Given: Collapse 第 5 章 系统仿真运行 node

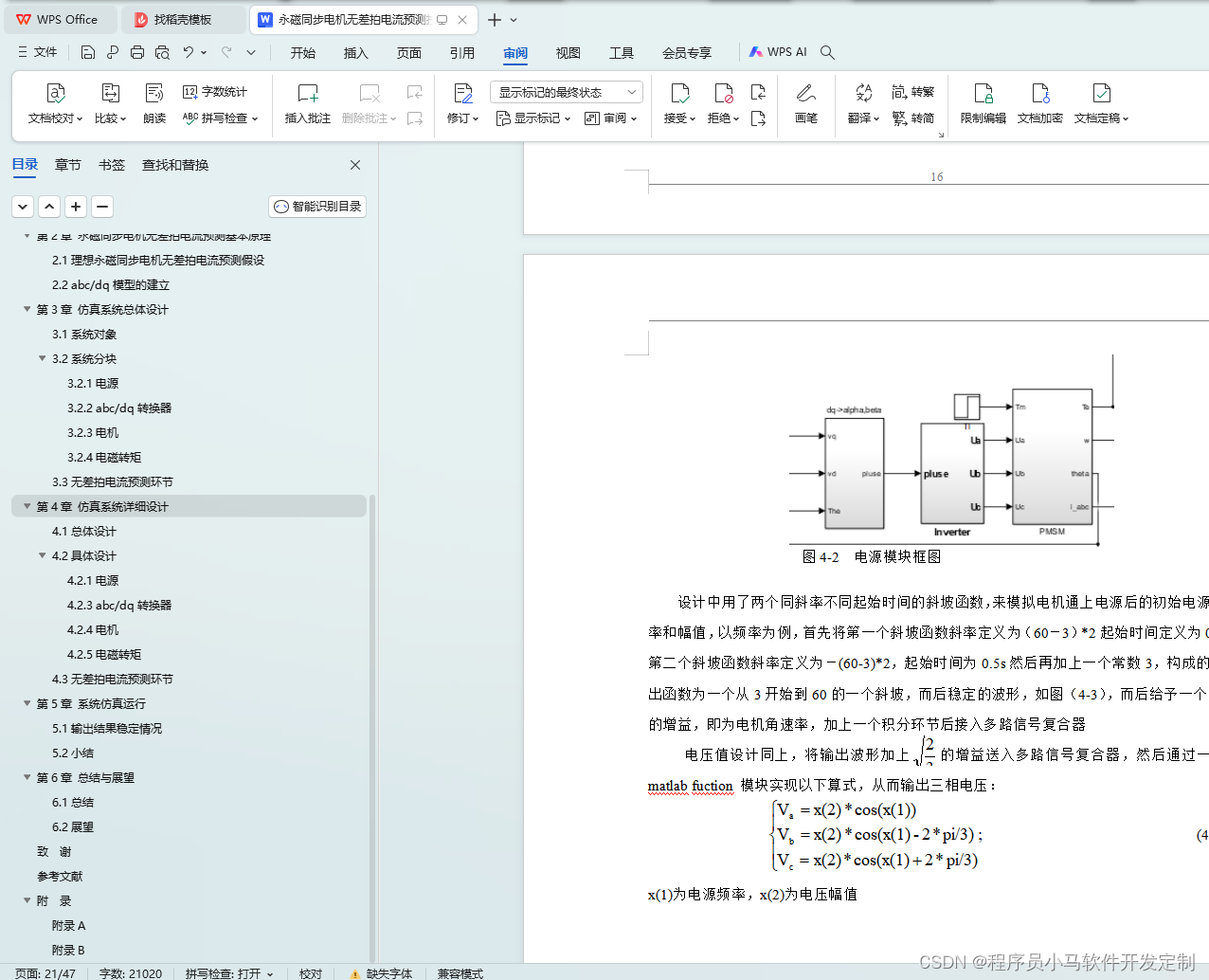Looking at the screenshot, I should pyautogui.click(x=27, y=703).
